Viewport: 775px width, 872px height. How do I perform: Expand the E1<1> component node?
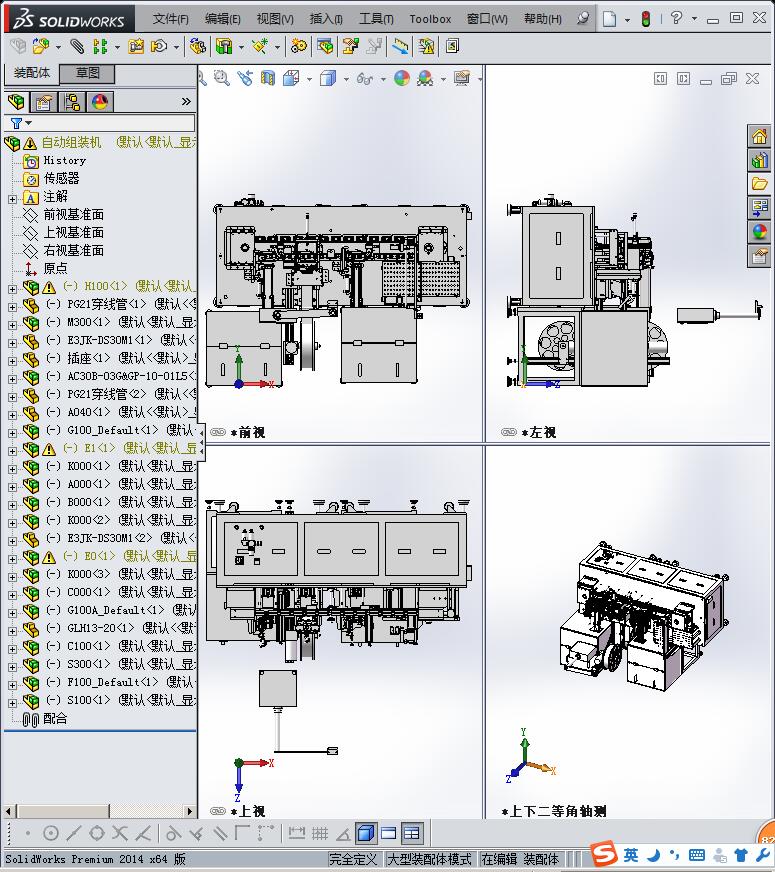13,451
